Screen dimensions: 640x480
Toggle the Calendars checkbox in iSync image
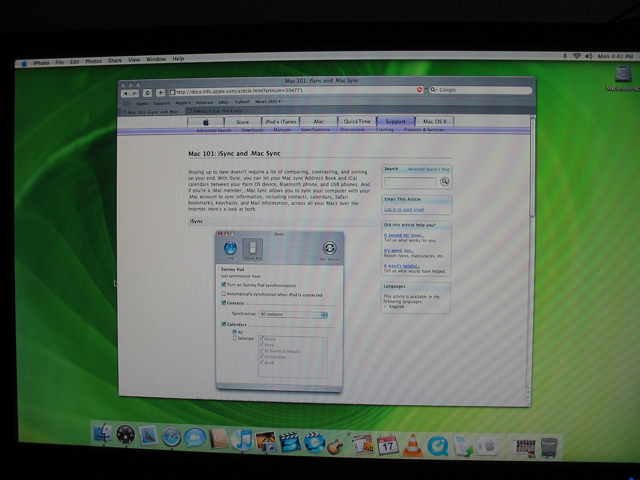(x=224, y=324)
